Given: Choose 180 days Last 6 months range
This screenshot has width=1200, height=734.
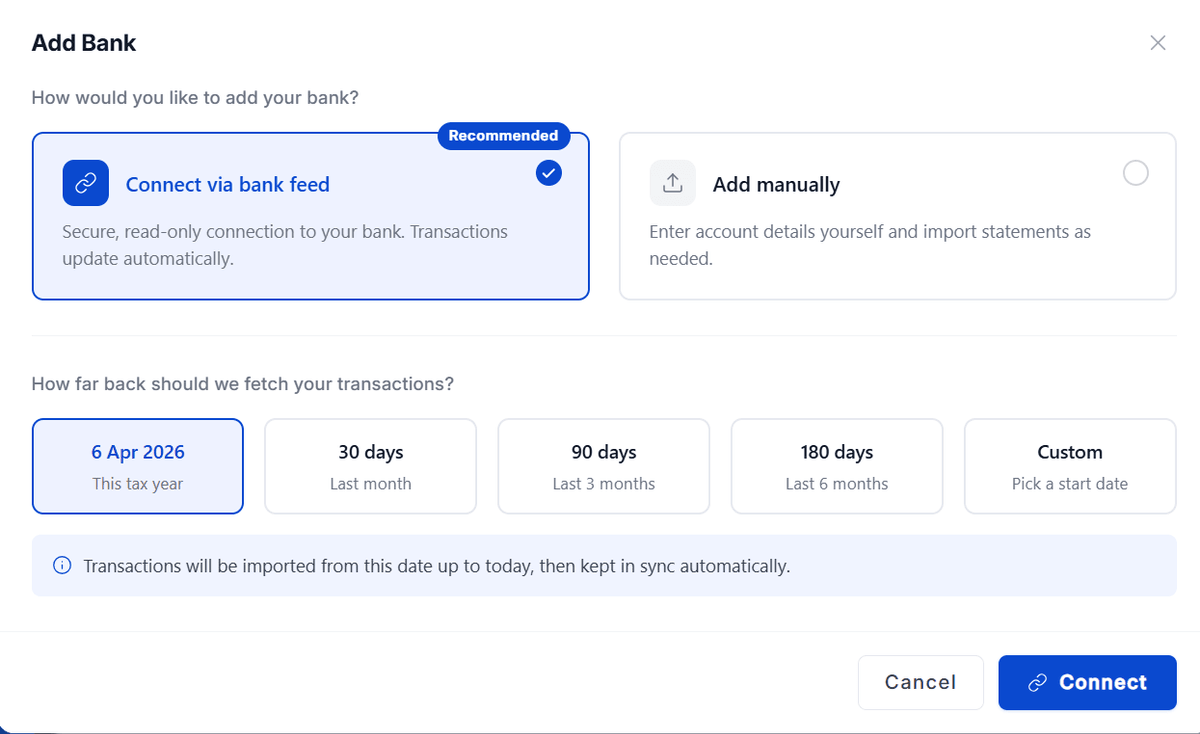Looking at the screenshot, I should pyautogui.click(x=837, y=466).
